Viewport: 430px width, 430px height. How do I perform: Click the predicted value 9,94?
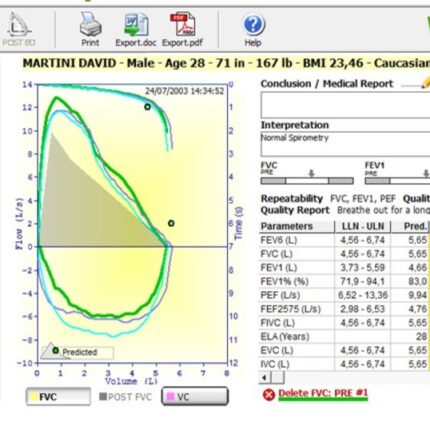point(417,295)
